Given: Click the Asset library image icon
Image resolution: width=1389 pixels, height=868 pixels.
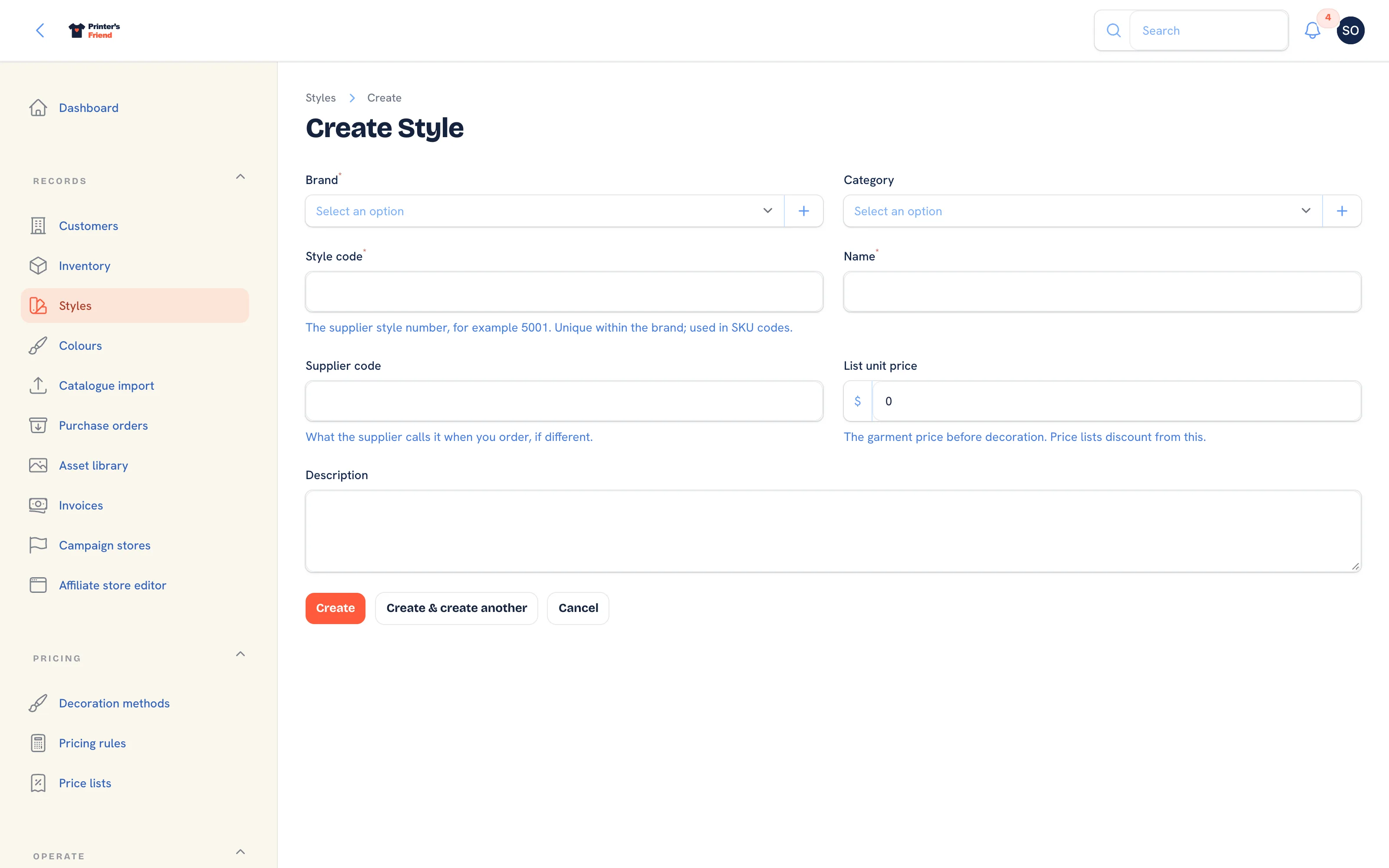Looking at the screenshot, I should click(38, 465).
